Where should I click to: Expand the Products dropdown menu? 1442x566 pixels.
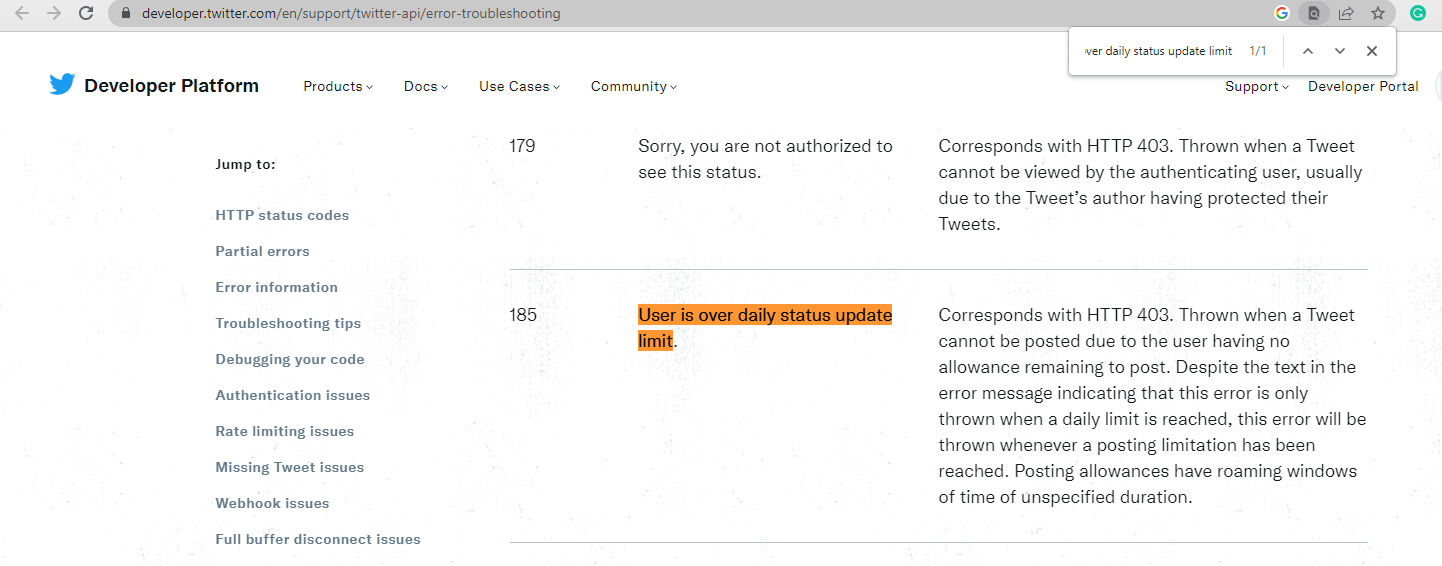[338, 86]
